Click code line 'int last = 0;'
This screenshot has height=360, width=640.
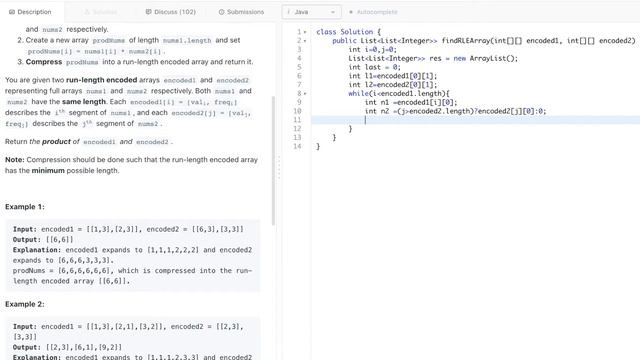[374, 67]
